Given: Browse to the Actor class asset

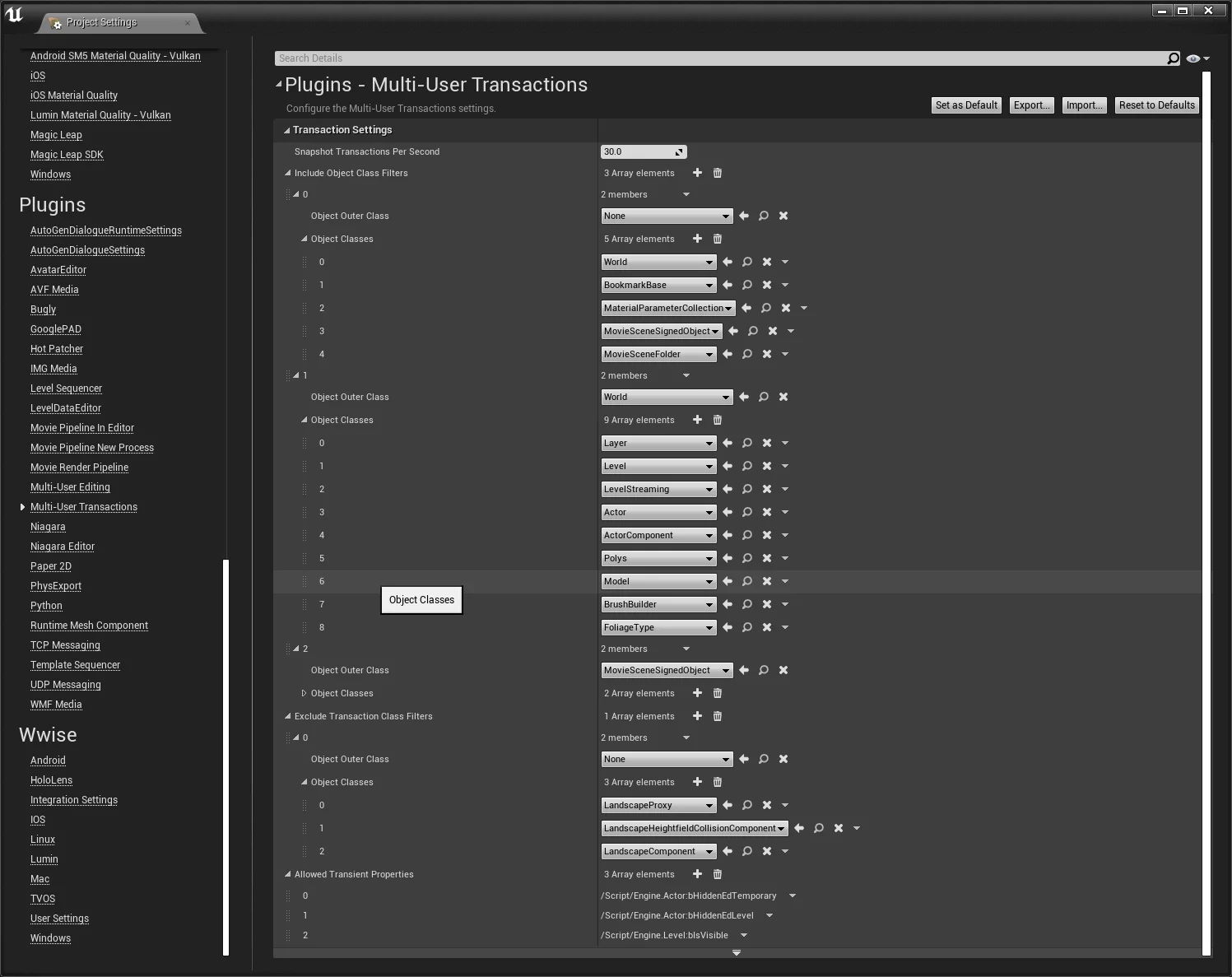Looking at the screenshot, I should [x=746, y=512].
